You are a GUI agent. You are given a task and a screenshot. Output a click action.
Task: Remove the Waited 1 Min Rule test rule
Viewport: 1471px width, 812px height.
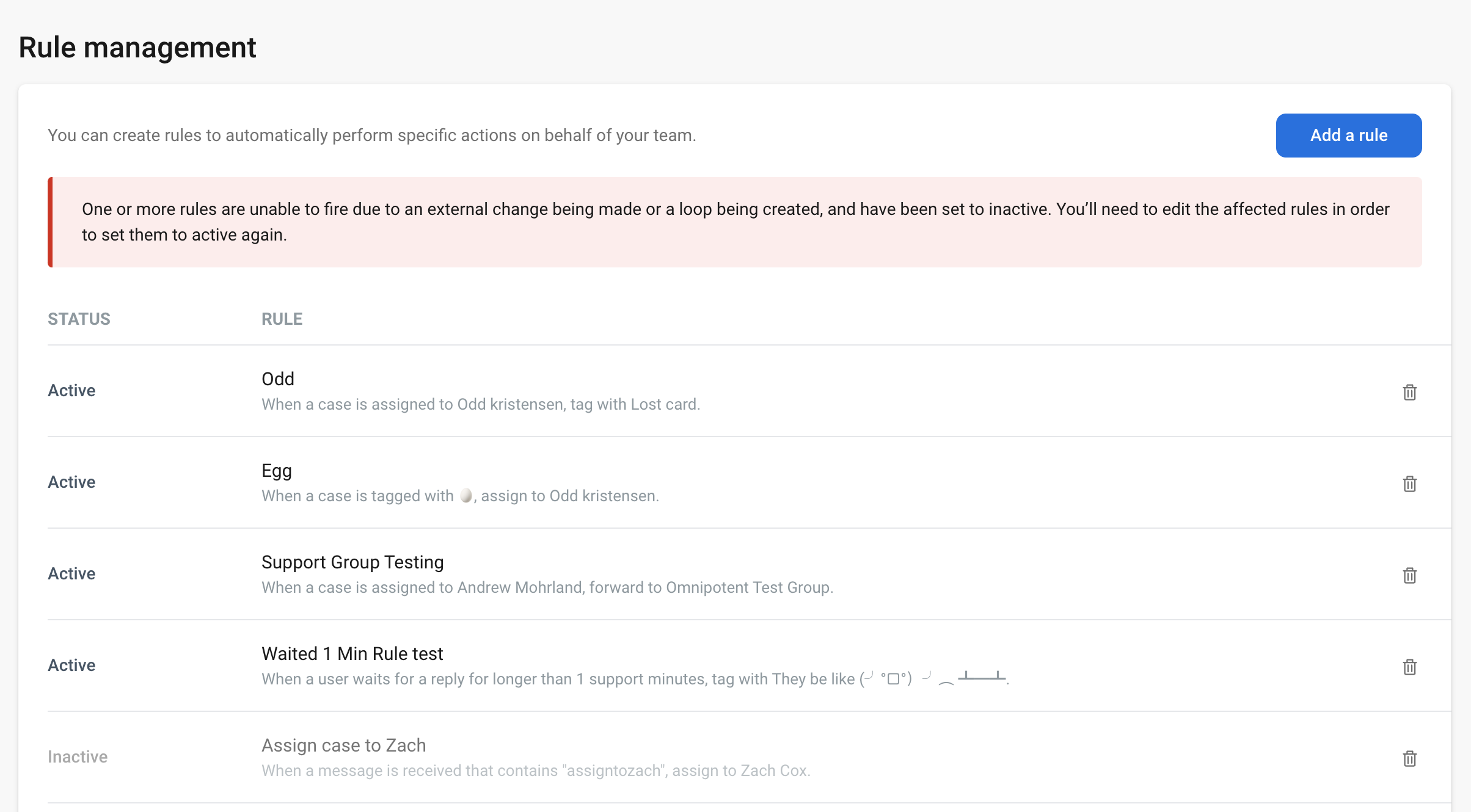click(x=1409, y=667)
